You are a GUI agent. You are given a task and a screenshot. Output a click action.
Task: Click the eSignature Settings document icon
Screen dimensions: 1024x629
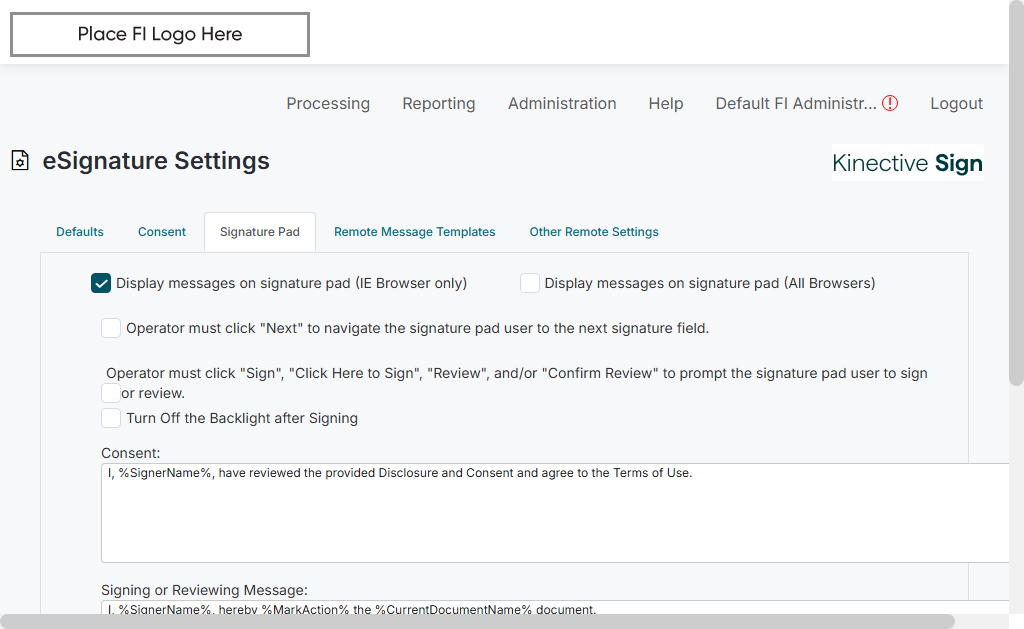pyautogui.click(x=20, y=161)
